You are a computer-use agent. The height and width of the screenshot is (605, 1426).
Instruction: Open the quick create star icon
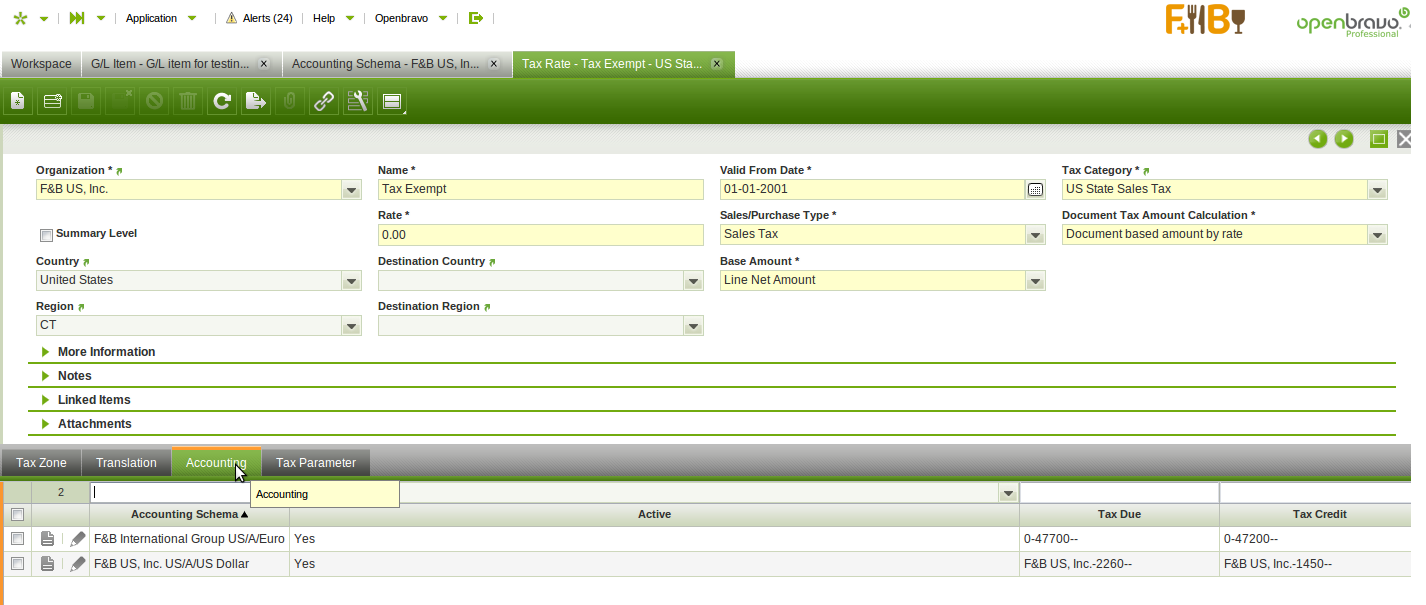20,18
